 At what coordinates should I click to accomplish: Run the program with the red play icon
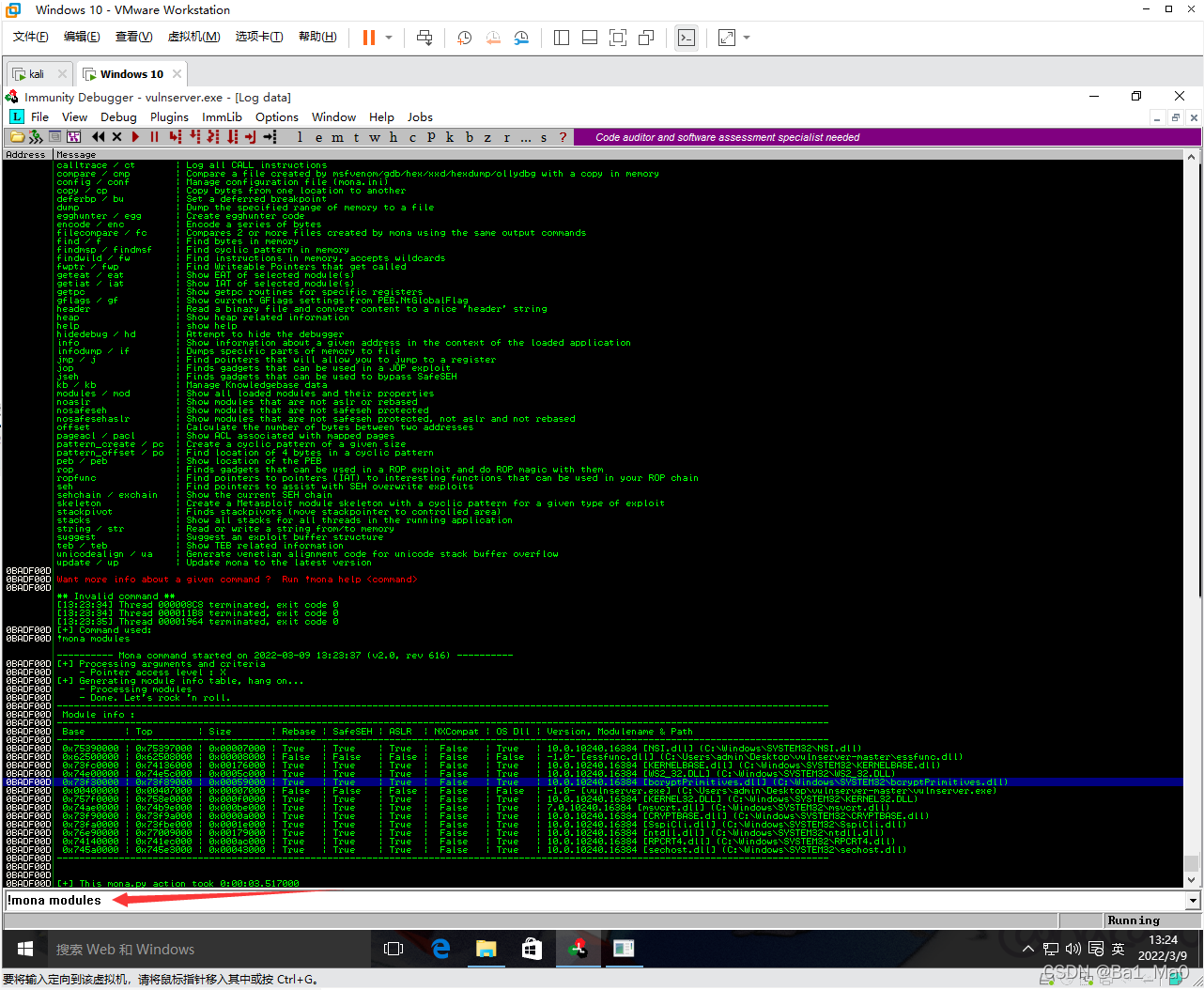click(135, 137)
